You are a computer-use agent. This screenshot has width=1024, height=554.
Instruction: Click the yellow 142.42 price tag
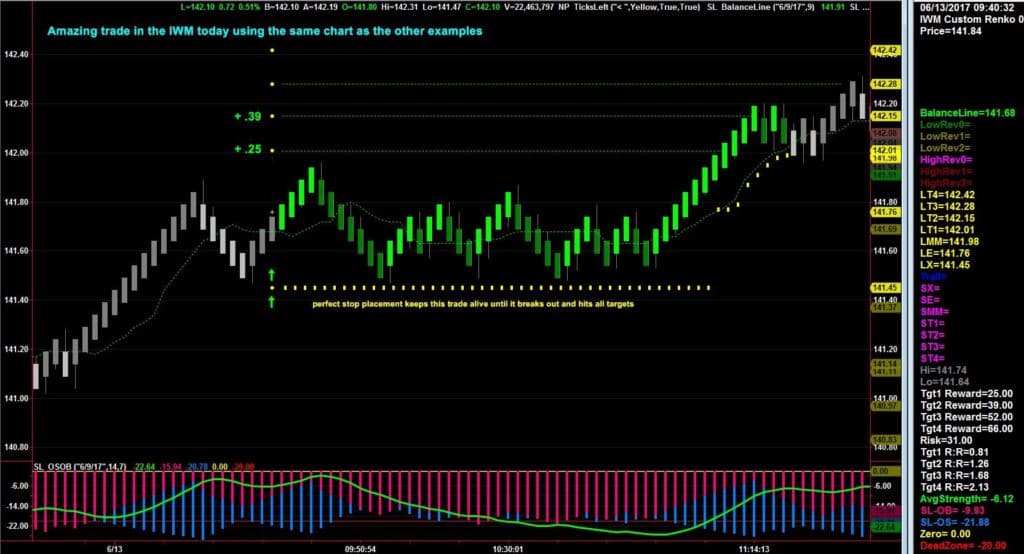pos(885,50)
